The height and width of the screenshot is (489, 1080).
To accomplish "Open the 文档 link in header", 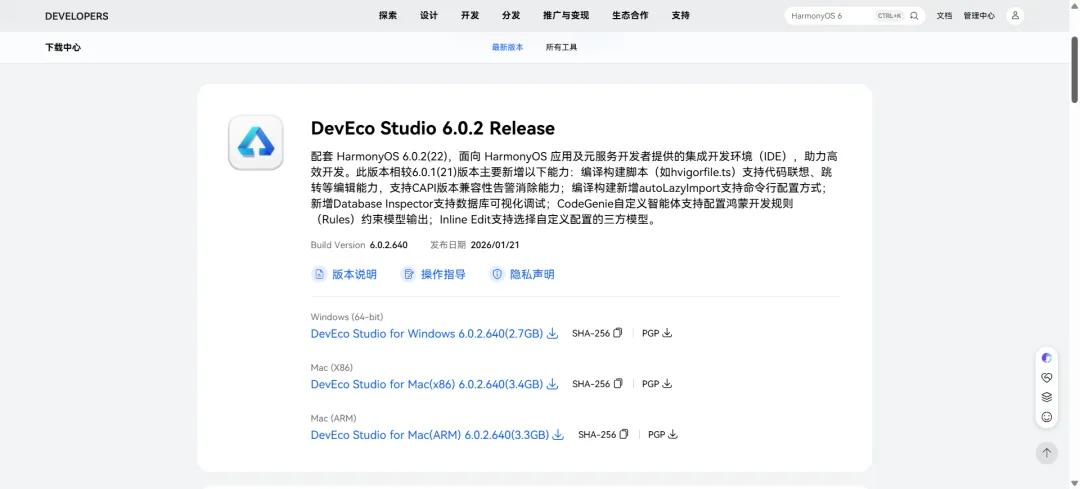I will pos(944,16).
